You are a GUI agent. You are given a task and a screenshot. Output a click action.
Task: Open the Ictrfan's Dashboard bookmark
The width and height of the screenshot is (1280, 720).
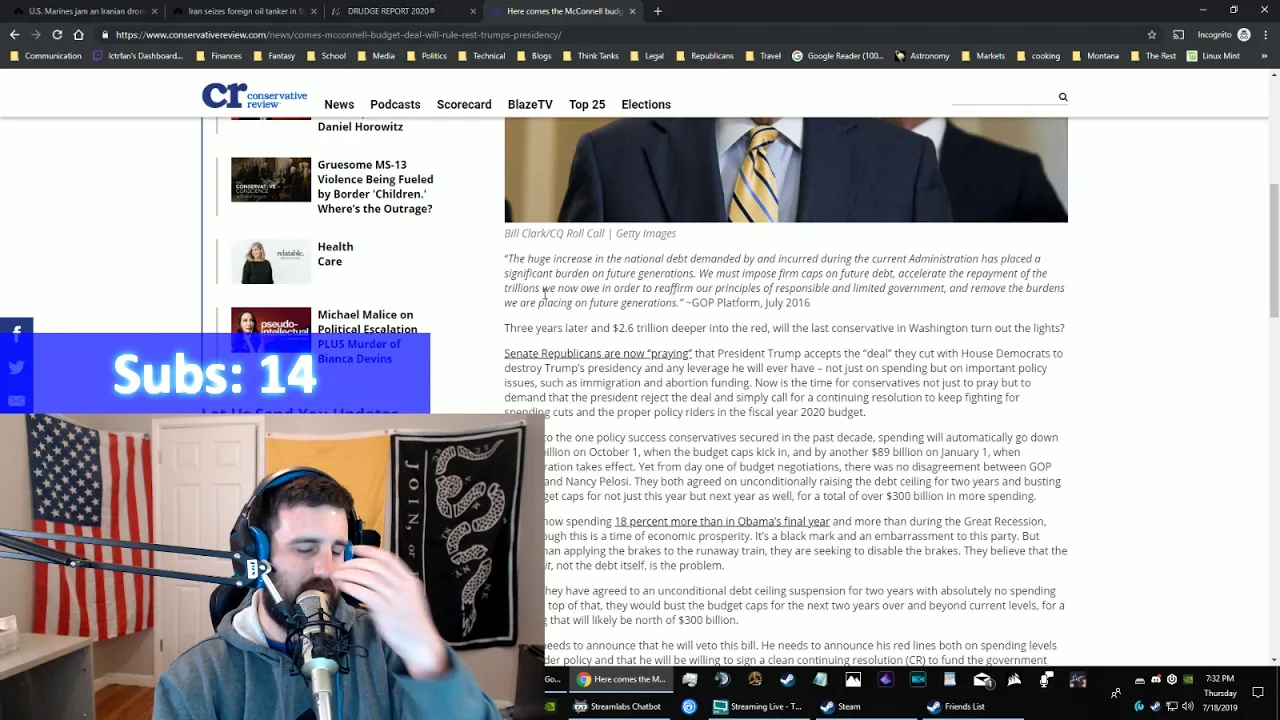click(x=138, y=56)
